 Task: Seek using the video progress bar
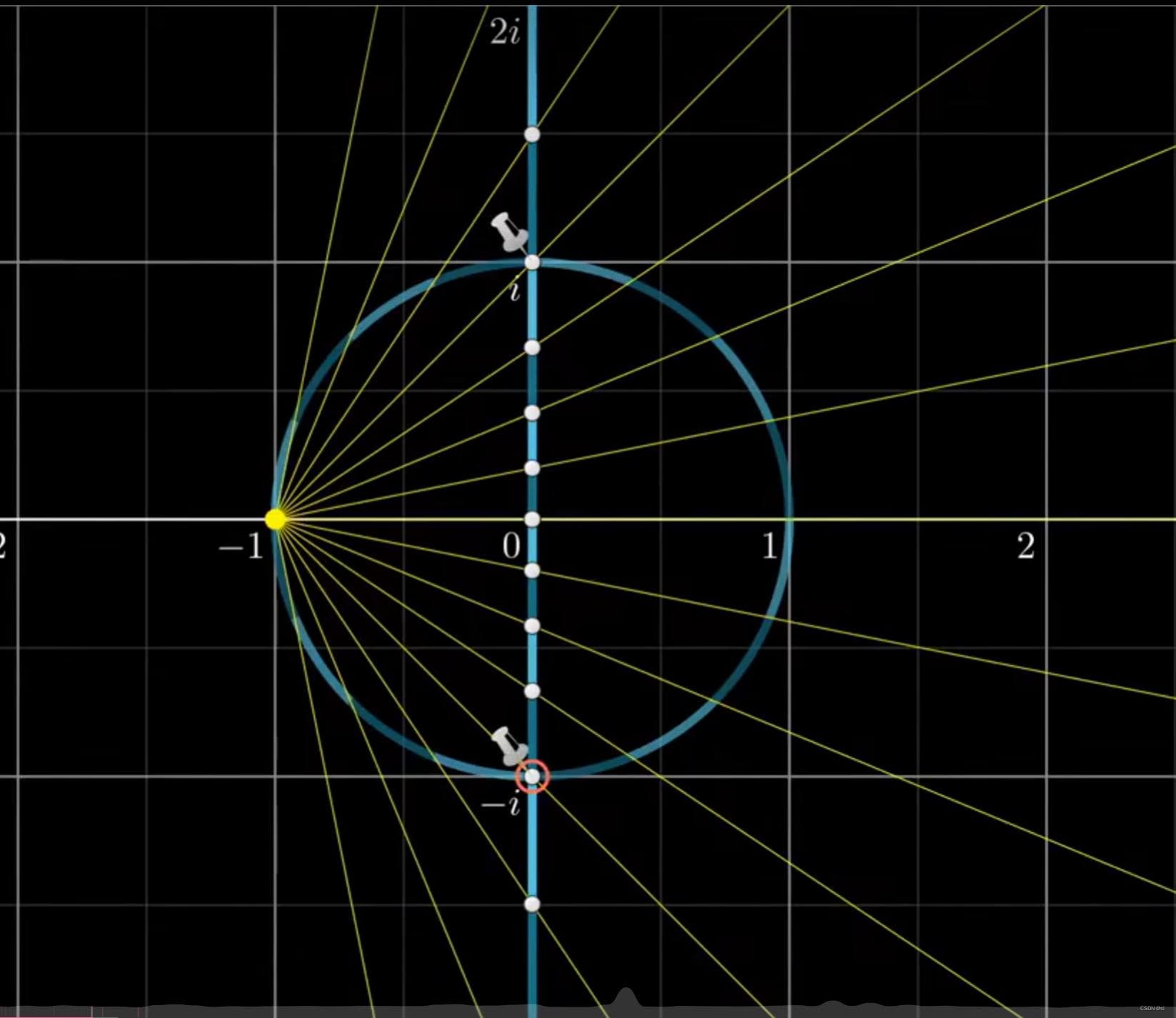[x=588, y=1013]
